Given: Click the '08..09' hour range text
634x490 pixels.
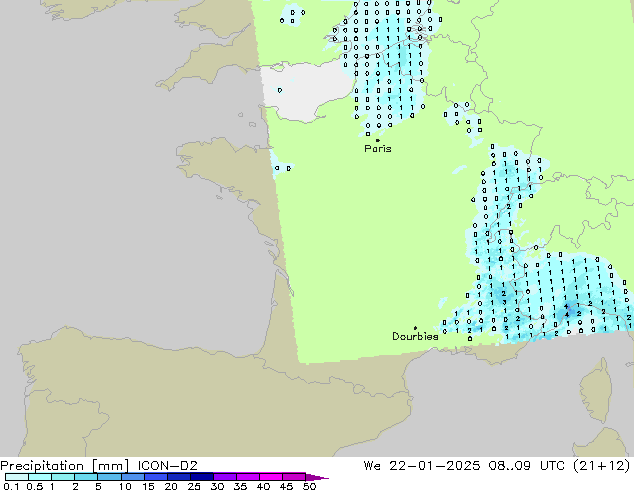Looking at the screenshot, I should pos(509,466).
